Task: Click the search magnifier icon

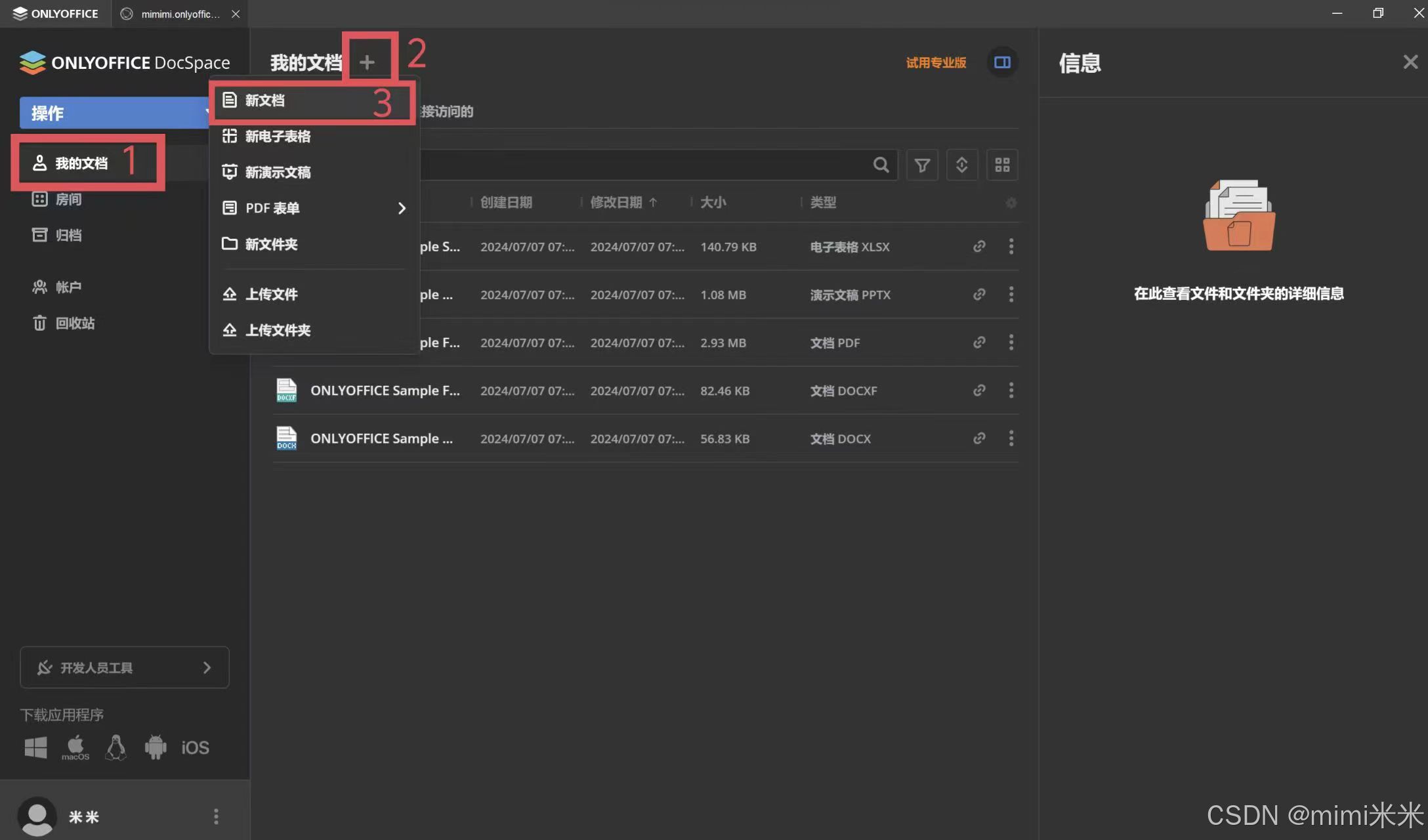Action: 881,165
